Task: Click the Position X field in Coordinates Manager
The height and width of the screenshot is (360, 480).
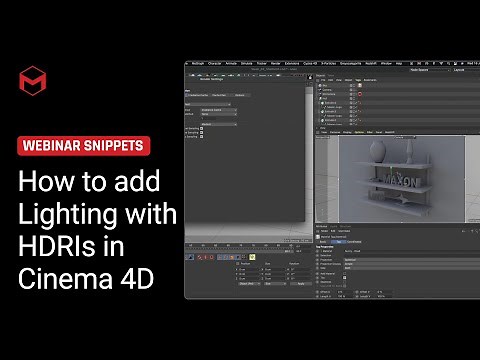Action: click(x=249, y=269)
